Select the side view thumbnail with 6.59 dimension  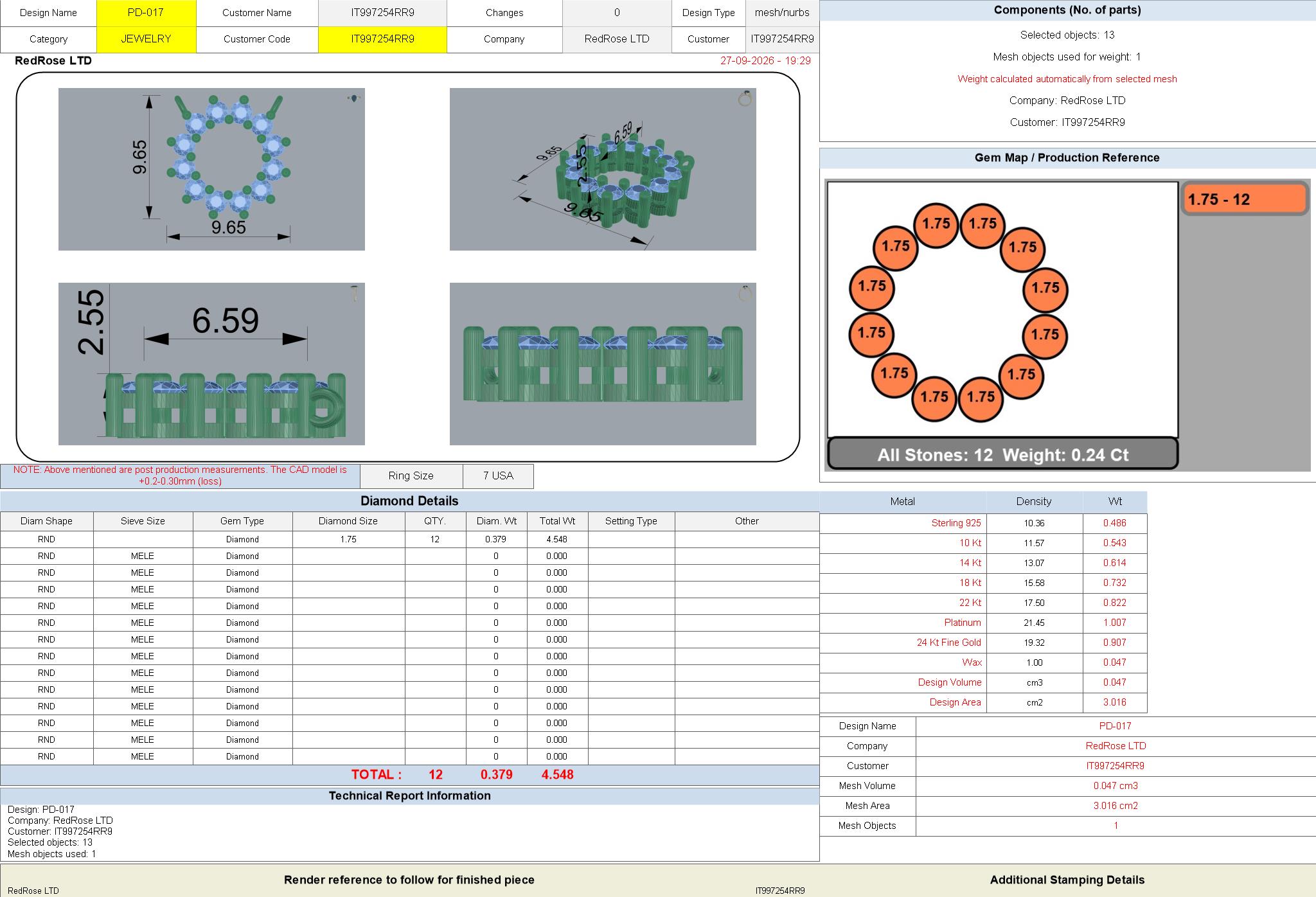pyautogui.click(x=211, y=364)
